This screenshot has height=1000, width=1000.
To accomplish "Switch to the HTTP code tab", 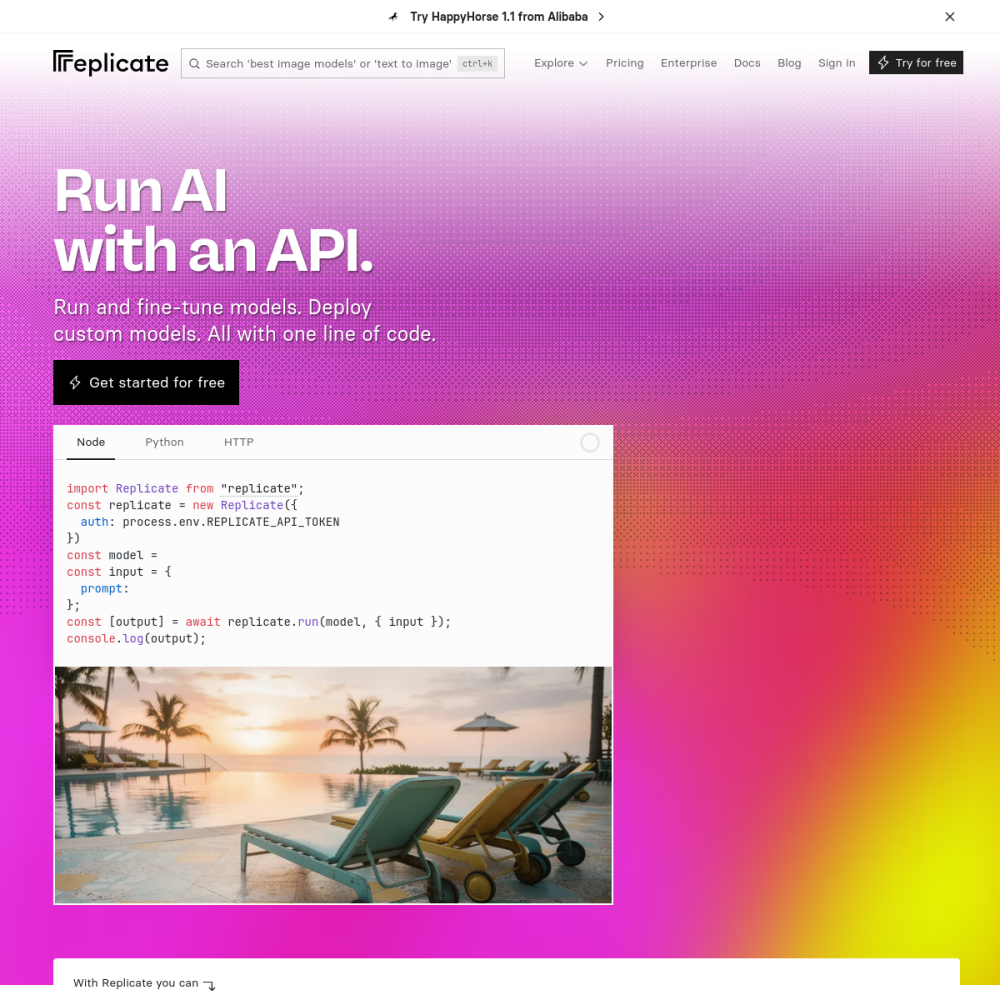I will pos(239,442).
